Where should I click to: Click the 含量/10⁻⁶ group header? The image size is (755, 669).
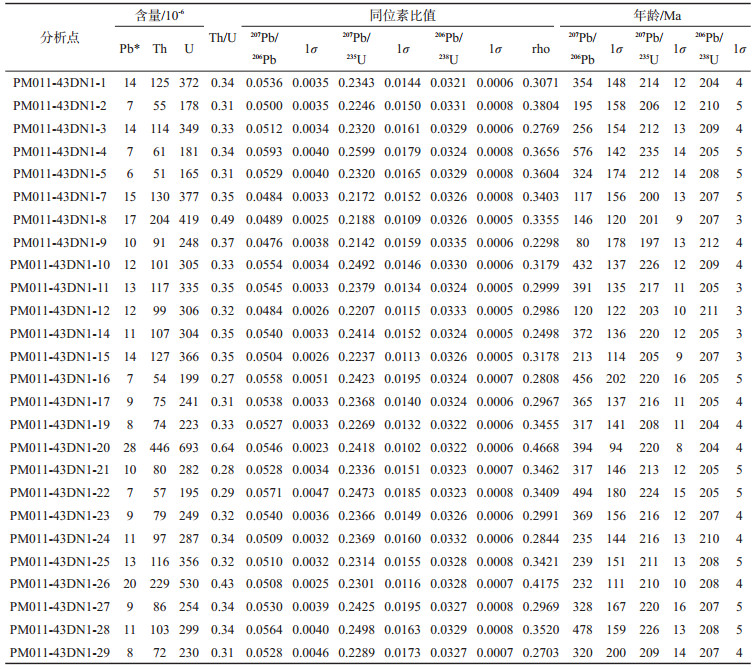tap(159, 15)
